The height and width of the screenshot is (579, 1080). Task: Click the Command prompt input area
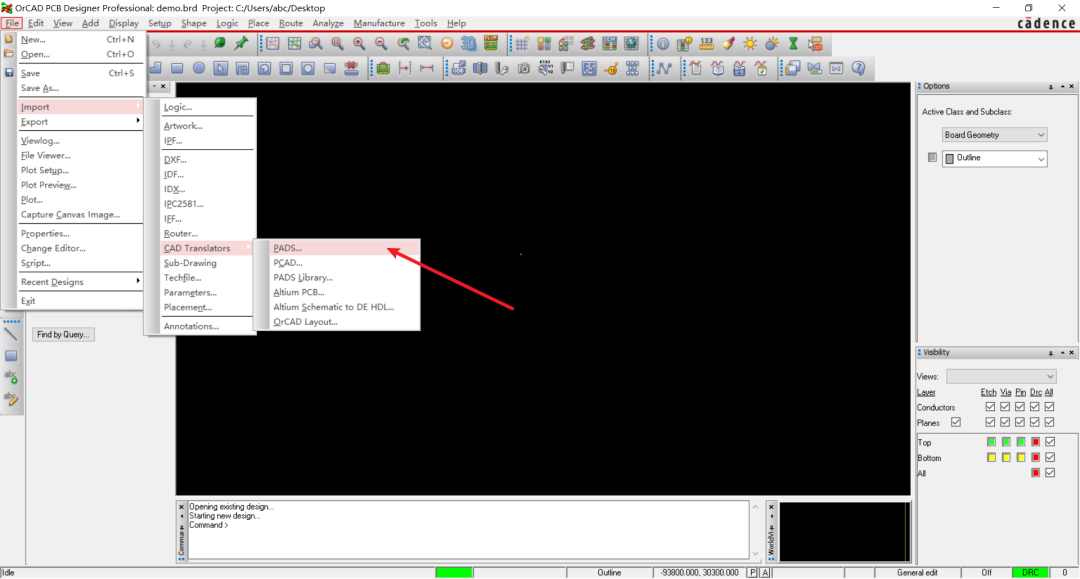(468, 529)
